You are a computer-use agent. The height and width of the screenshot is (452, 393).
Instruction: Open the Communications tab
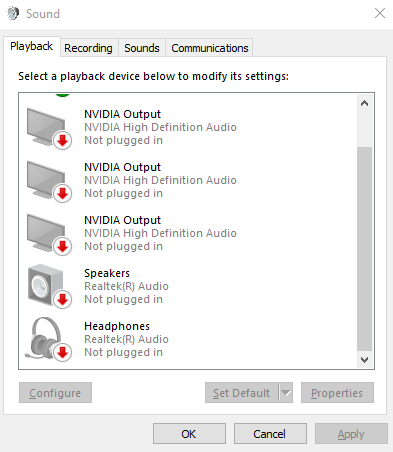coord(210,48)
